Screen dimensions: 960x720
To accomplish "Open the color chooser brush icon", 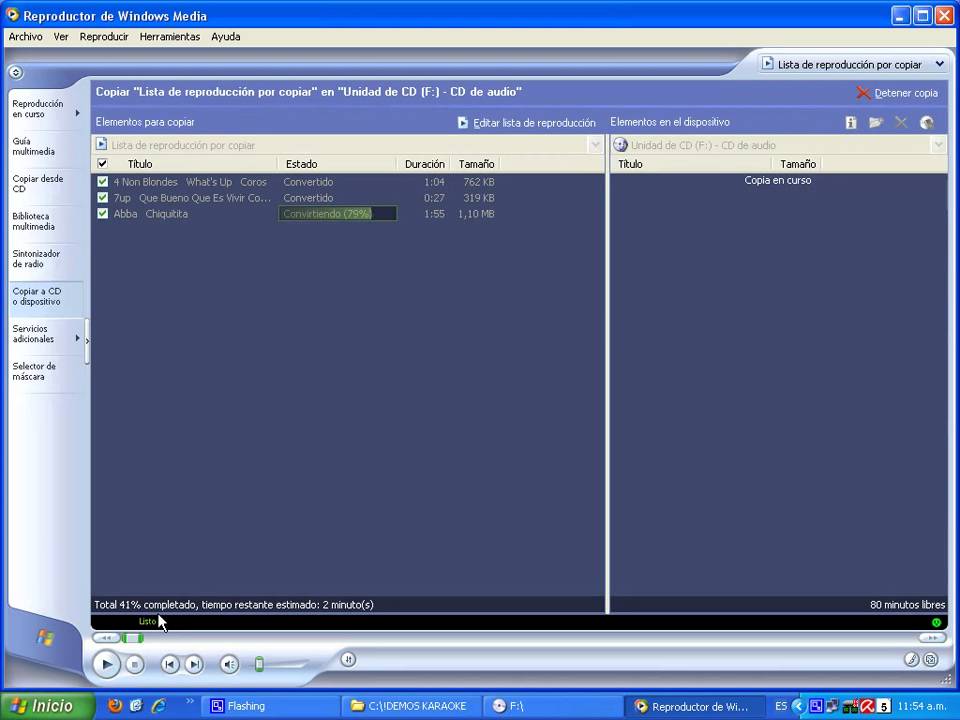I will 912,659.
